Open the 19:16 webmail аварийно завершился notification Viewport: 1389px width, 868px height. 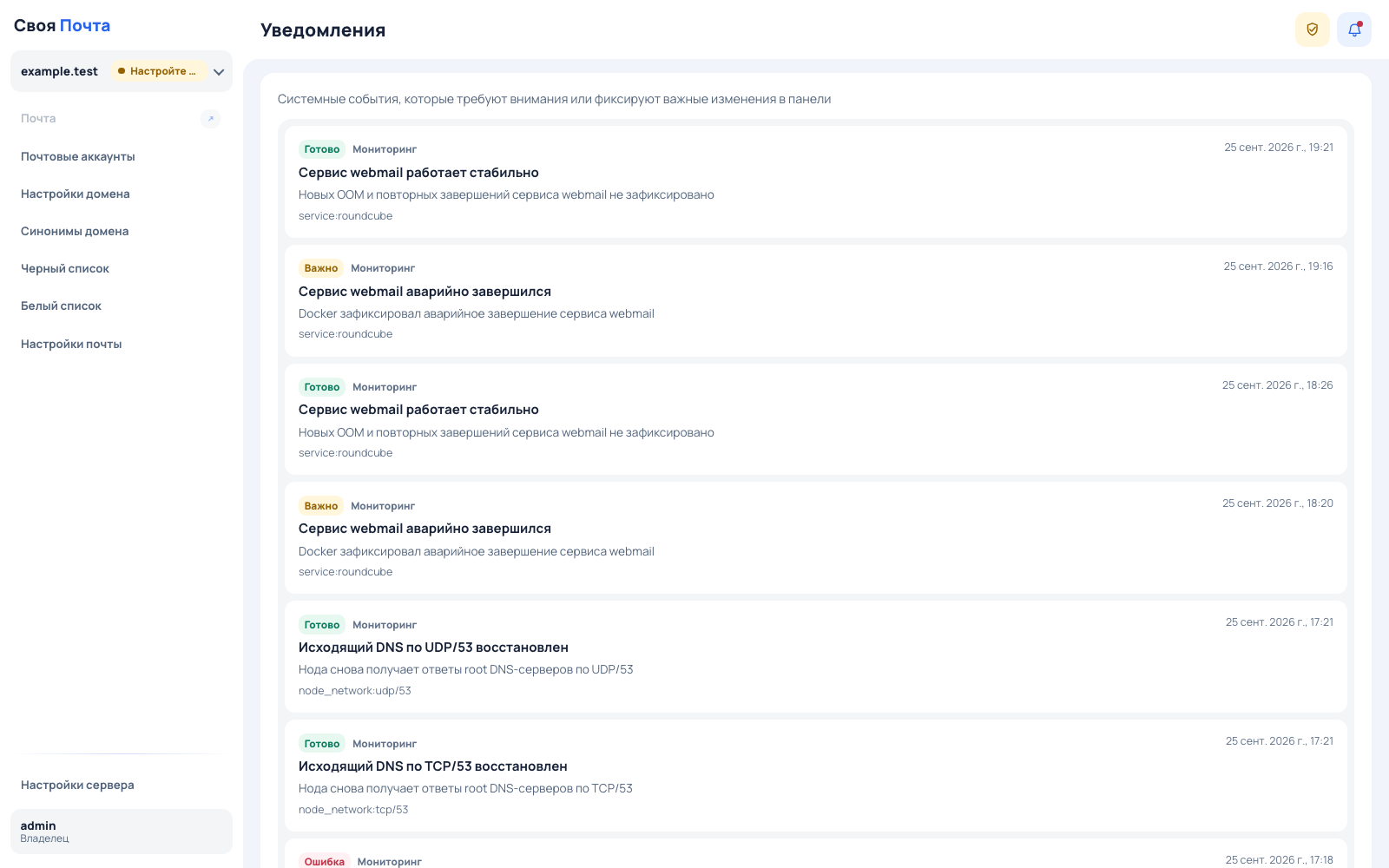tap(816, 300)
